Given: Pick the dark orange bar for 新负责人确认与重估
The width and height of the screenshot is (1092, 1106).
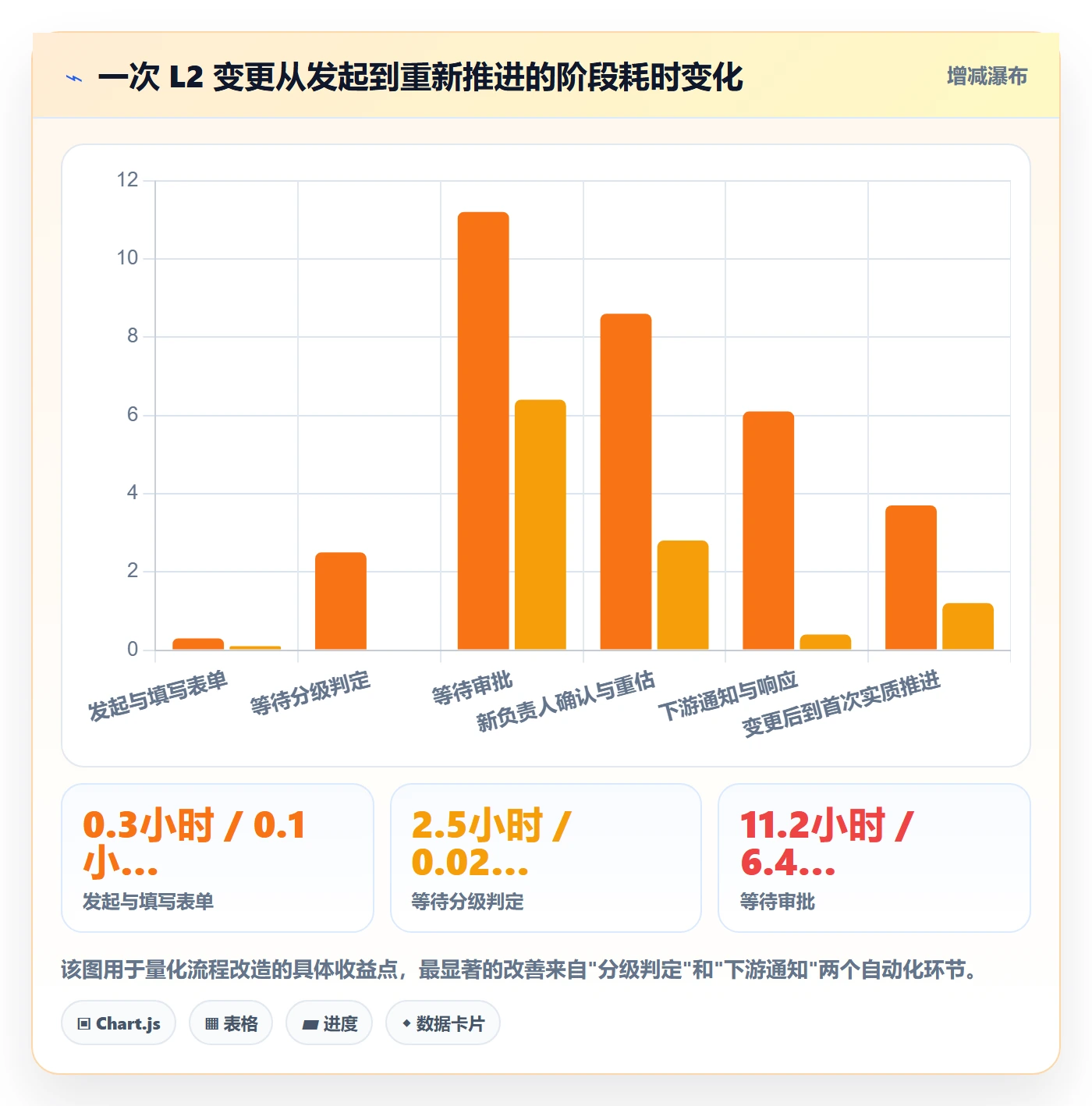Looking at the screenshot, I should pyautogui.click(x=626, y=481).
